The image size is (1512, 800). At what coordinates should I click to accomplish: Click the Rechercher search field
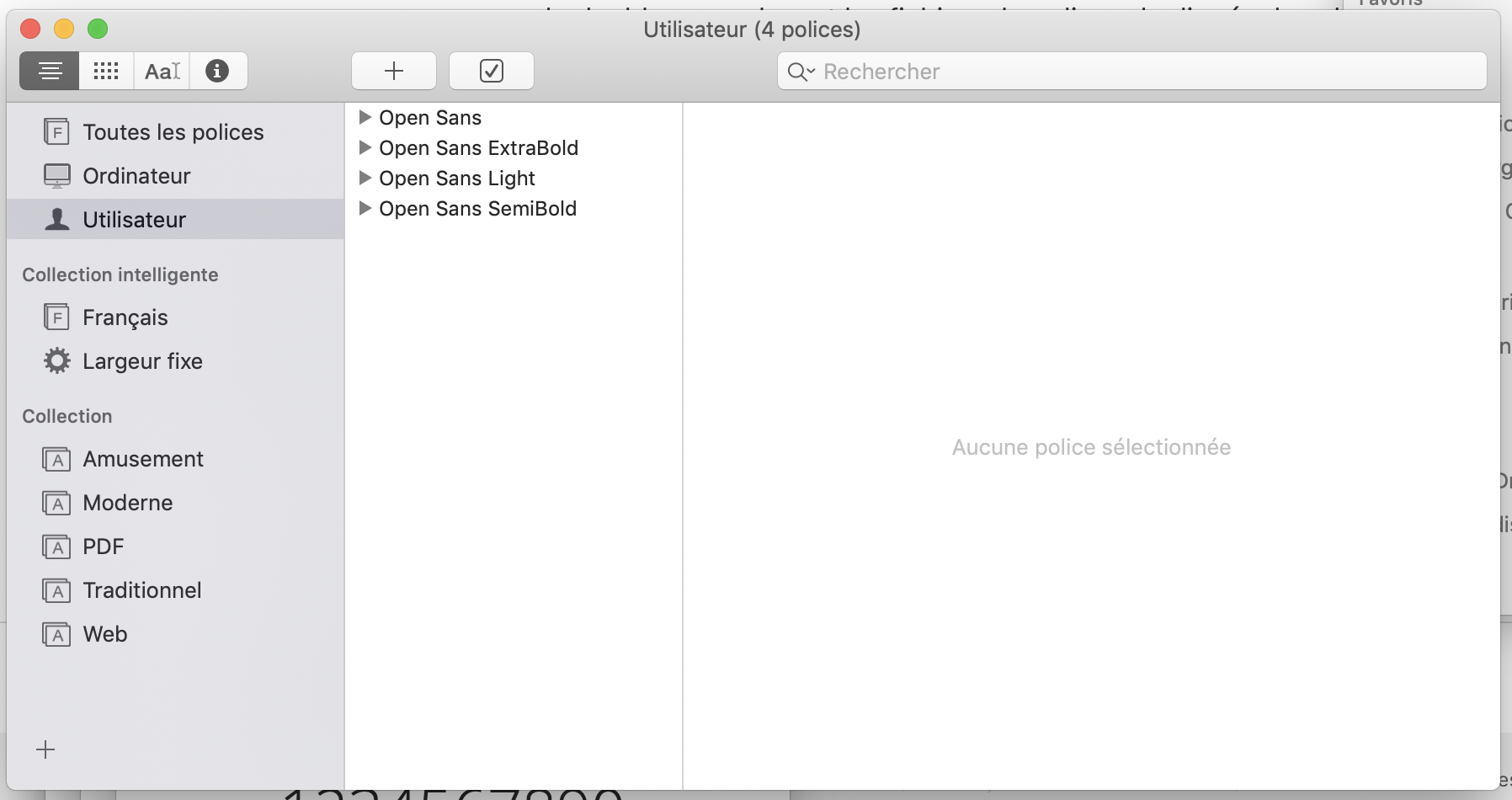(x=1132, y=72)
